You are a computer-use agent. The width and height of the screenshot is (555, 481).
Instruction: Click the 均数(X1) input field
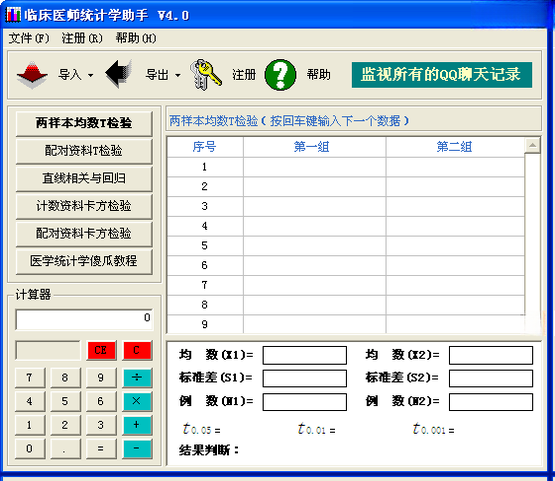pos(304,355)
